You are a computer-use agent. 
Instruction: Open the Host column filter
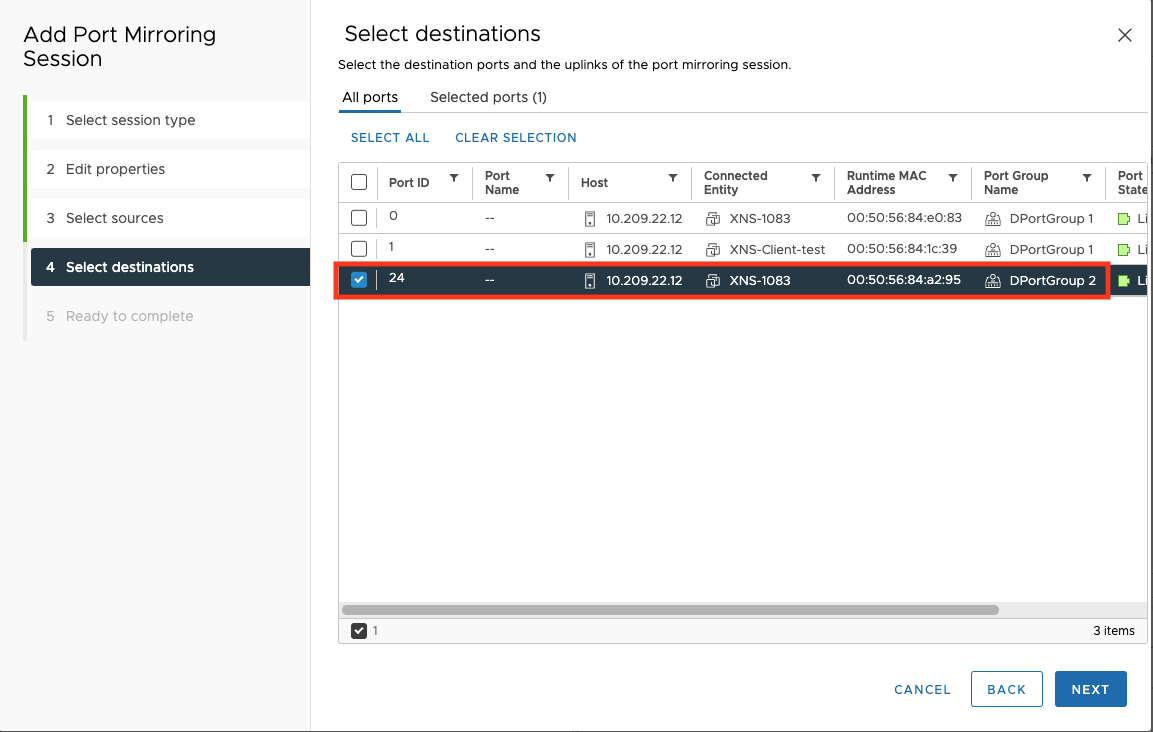(x=673, y=178)
